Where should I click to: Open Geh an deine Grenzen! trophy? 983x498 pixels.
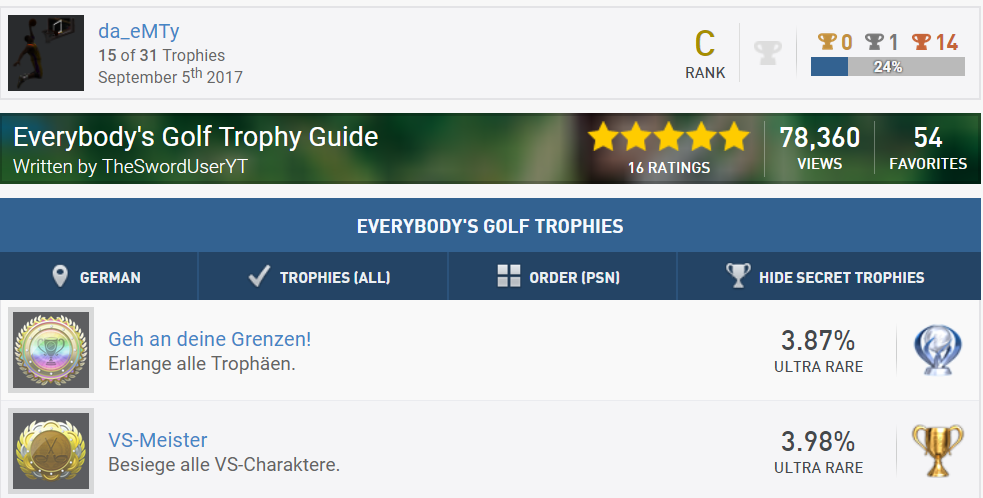tap(210, 339)
